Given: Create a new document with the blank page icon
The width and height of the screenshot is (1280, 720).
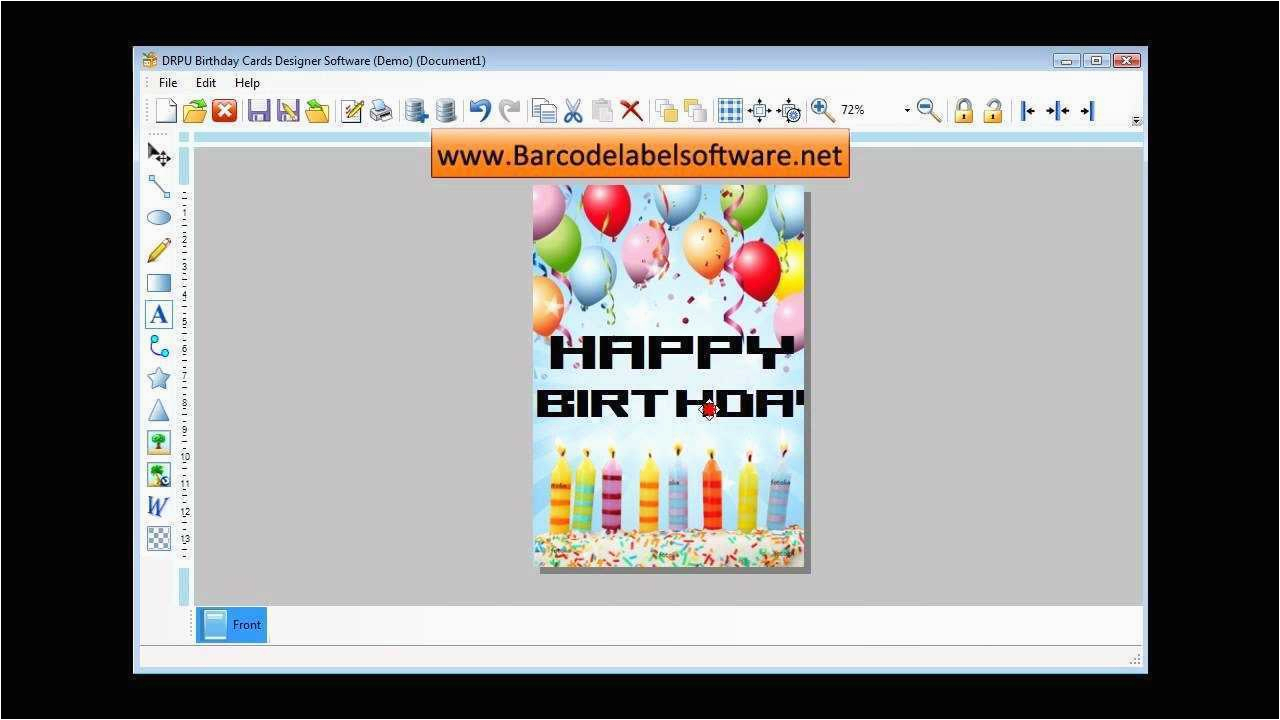Looking at the screenshot, I should click(166, 110).
